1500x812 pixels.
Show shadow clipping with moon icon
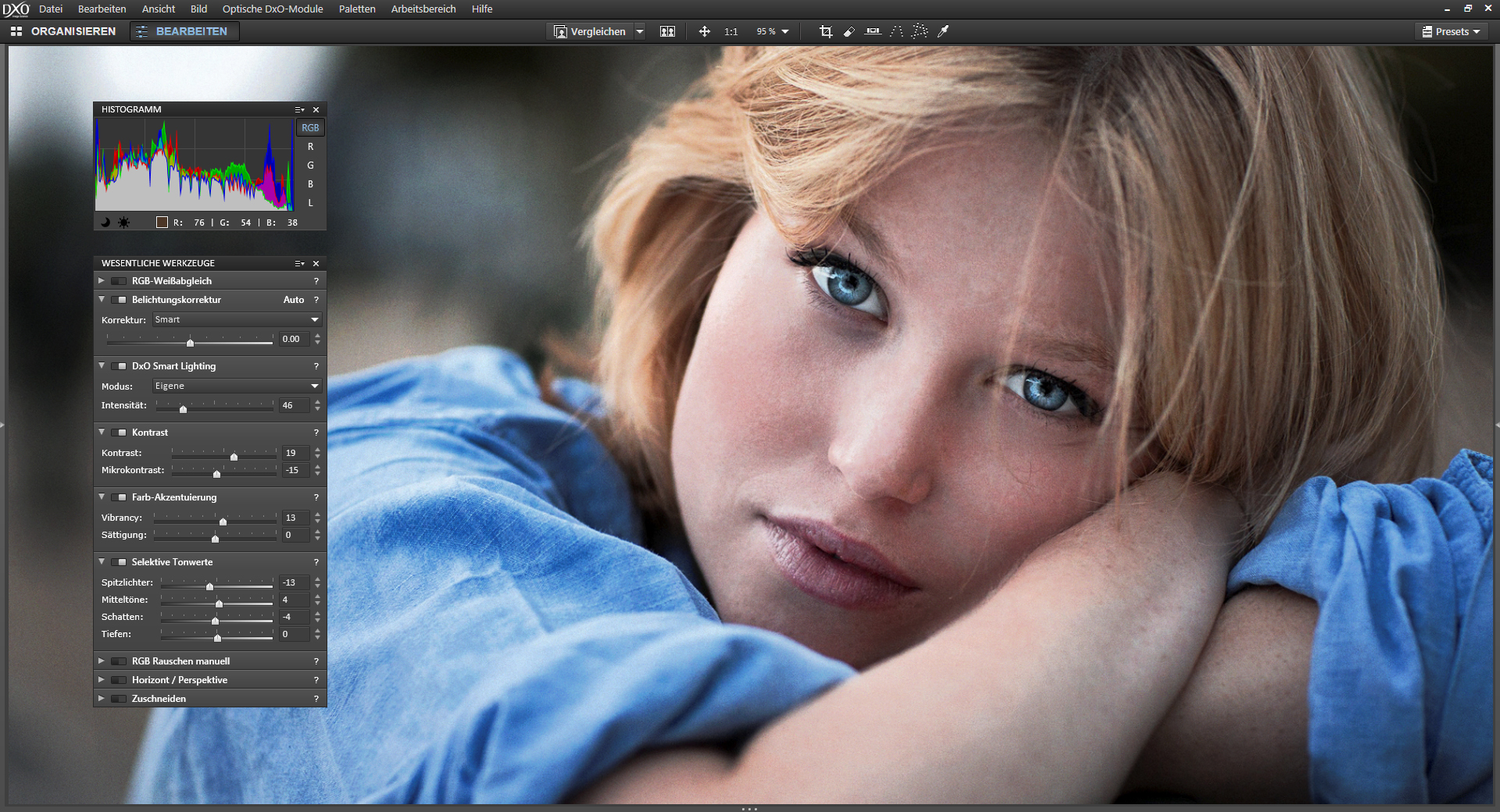click(x=105, y=223)
